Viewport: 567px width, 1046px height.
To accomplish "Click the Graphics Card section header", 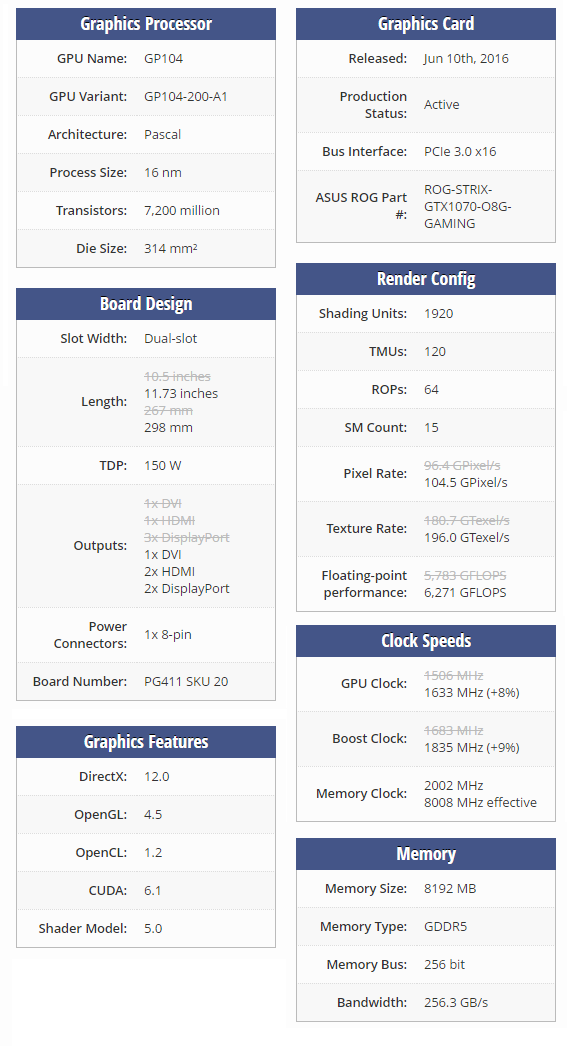I will point(426,24).
